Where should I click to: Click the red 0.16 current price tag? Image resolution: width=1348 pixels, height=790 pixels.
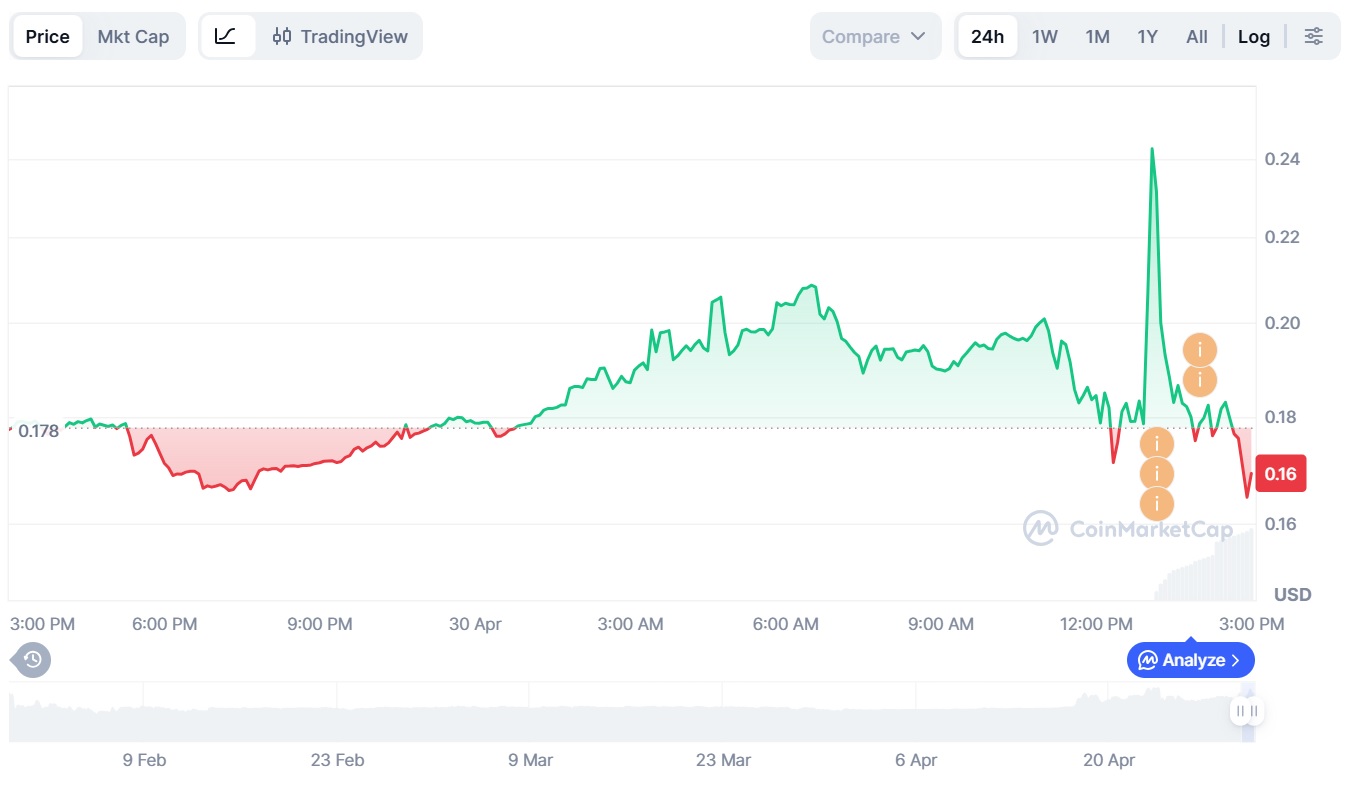click(x=1280, y=474)
